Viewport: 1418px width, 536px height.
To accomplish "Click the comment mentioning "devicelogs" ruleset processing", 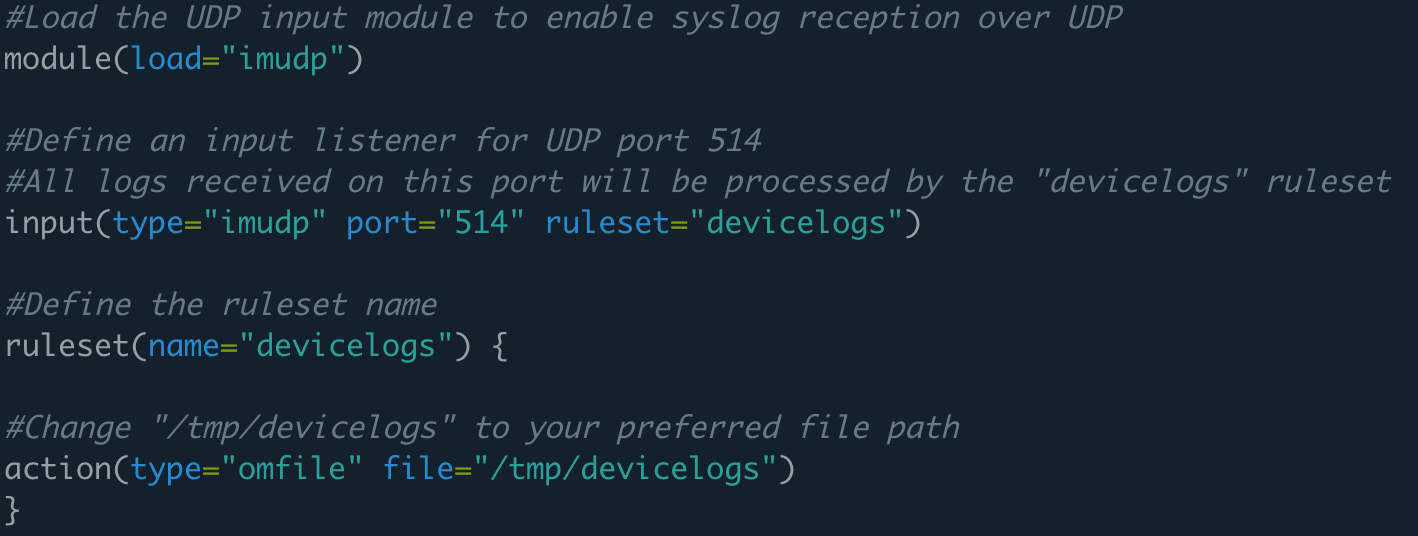I will (697, 182).
